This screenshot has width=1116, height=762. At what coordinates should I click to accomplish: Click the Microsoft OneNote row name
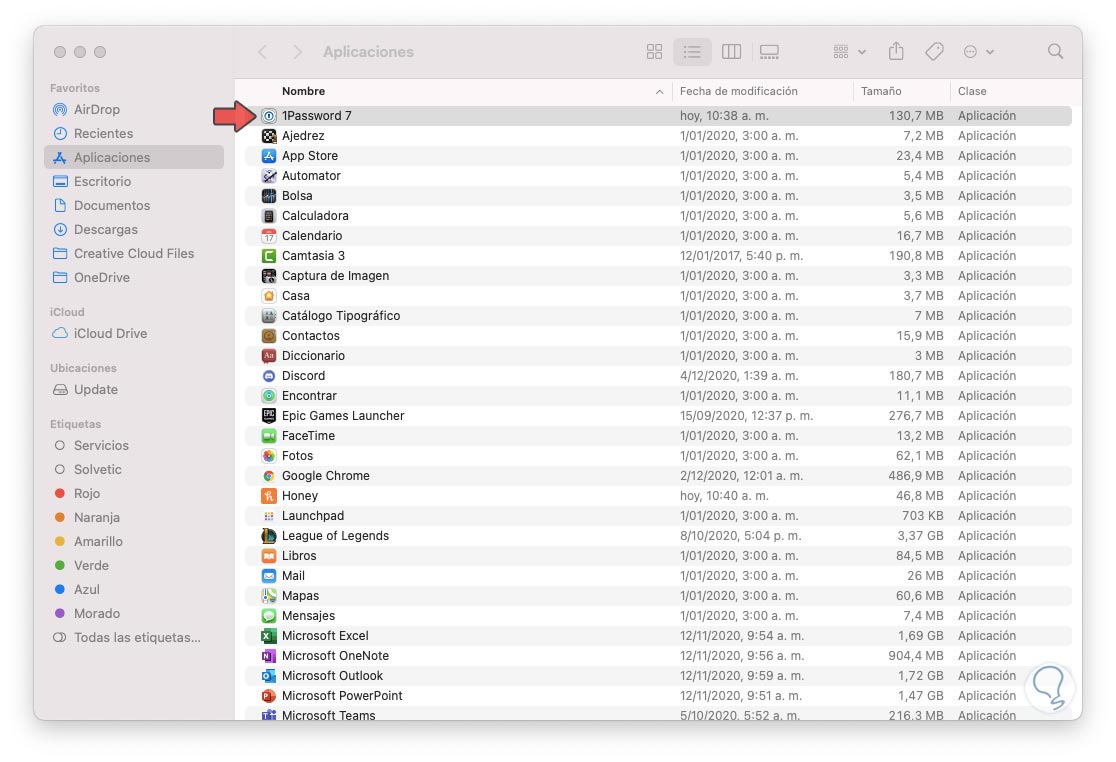point(335,655)
